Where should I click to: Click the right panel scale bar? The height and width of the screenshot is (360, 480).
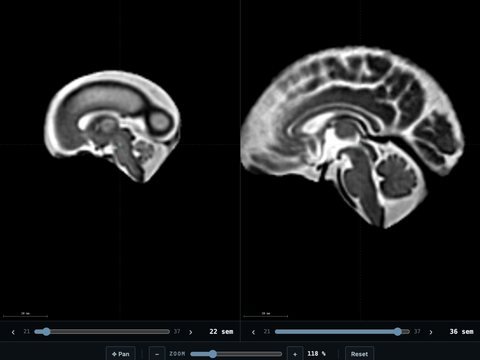pyautogui.click(x=266, y=315)
